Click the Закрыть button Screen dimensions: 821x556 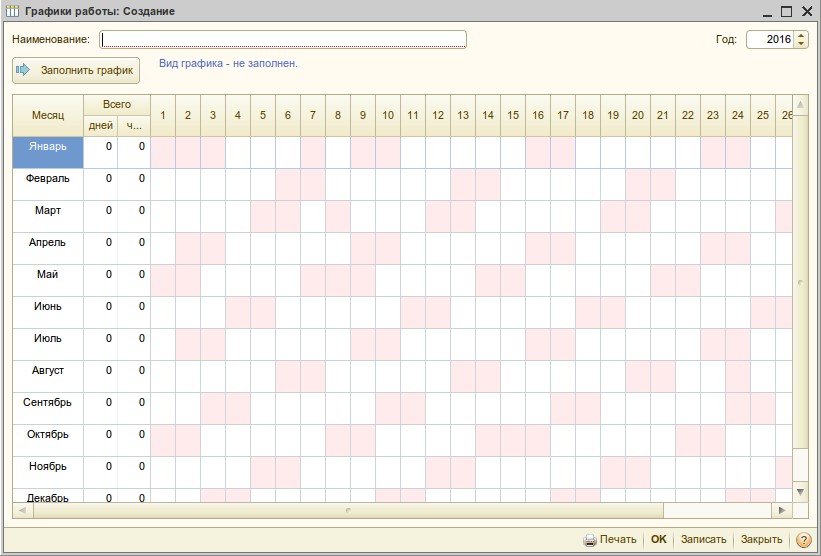pyautogui.click(x=761, y=539)
